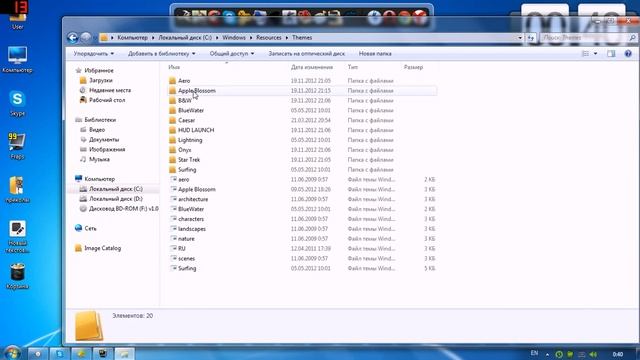
Task: Sort by the Имя column header
Action: pos(174,67)
